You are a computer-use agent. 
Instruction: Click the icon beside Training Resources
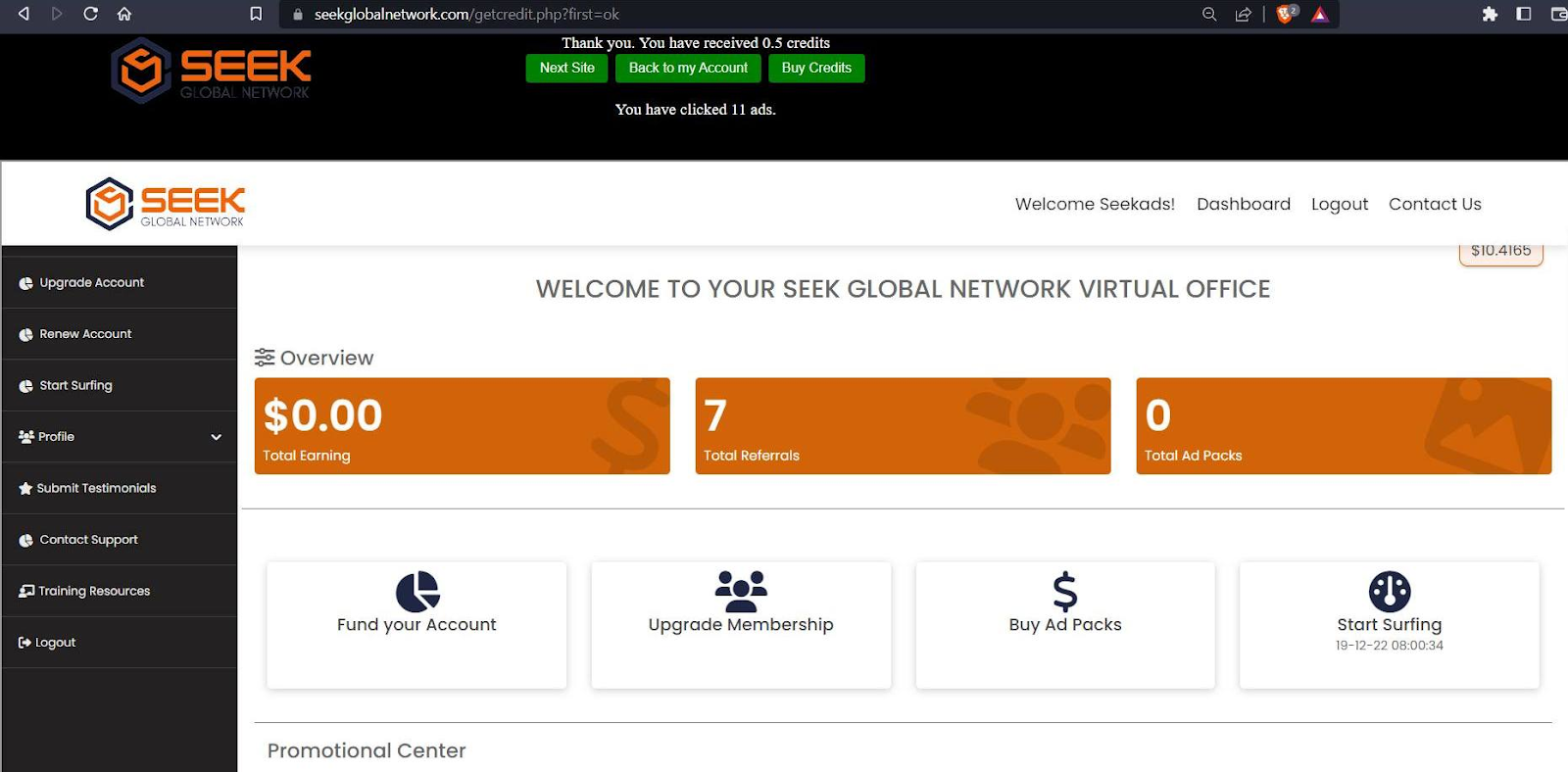tap(26, 591)
